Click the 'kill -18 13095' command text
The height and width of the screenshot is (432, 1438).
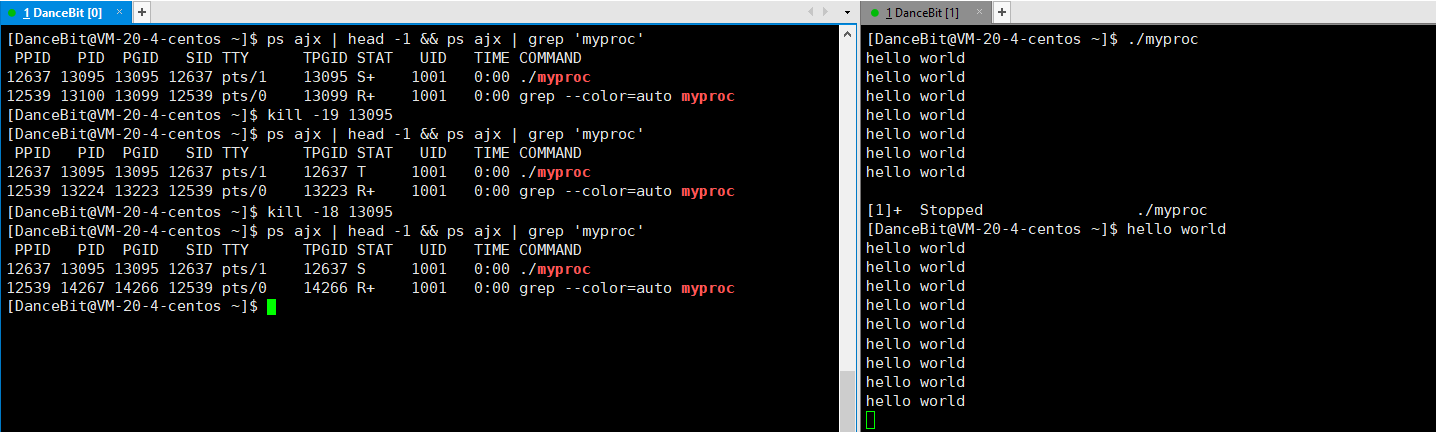330,211
